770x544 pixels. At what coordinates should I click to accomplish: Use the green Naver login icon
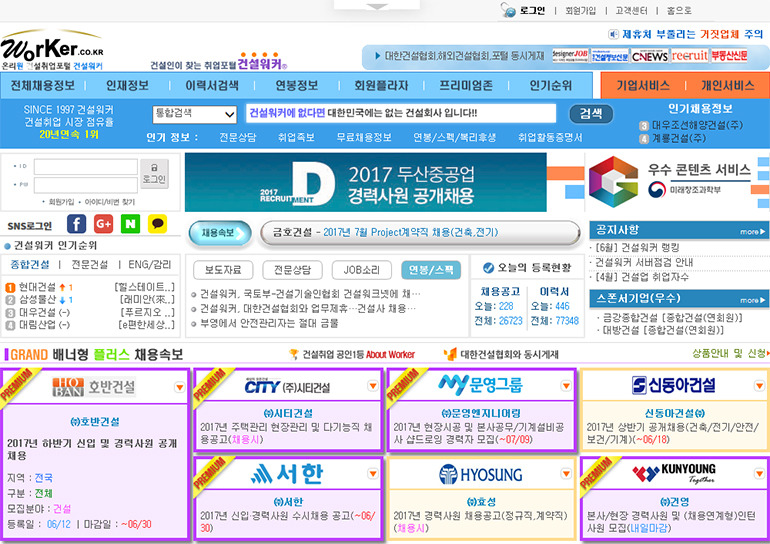(131, 224)
